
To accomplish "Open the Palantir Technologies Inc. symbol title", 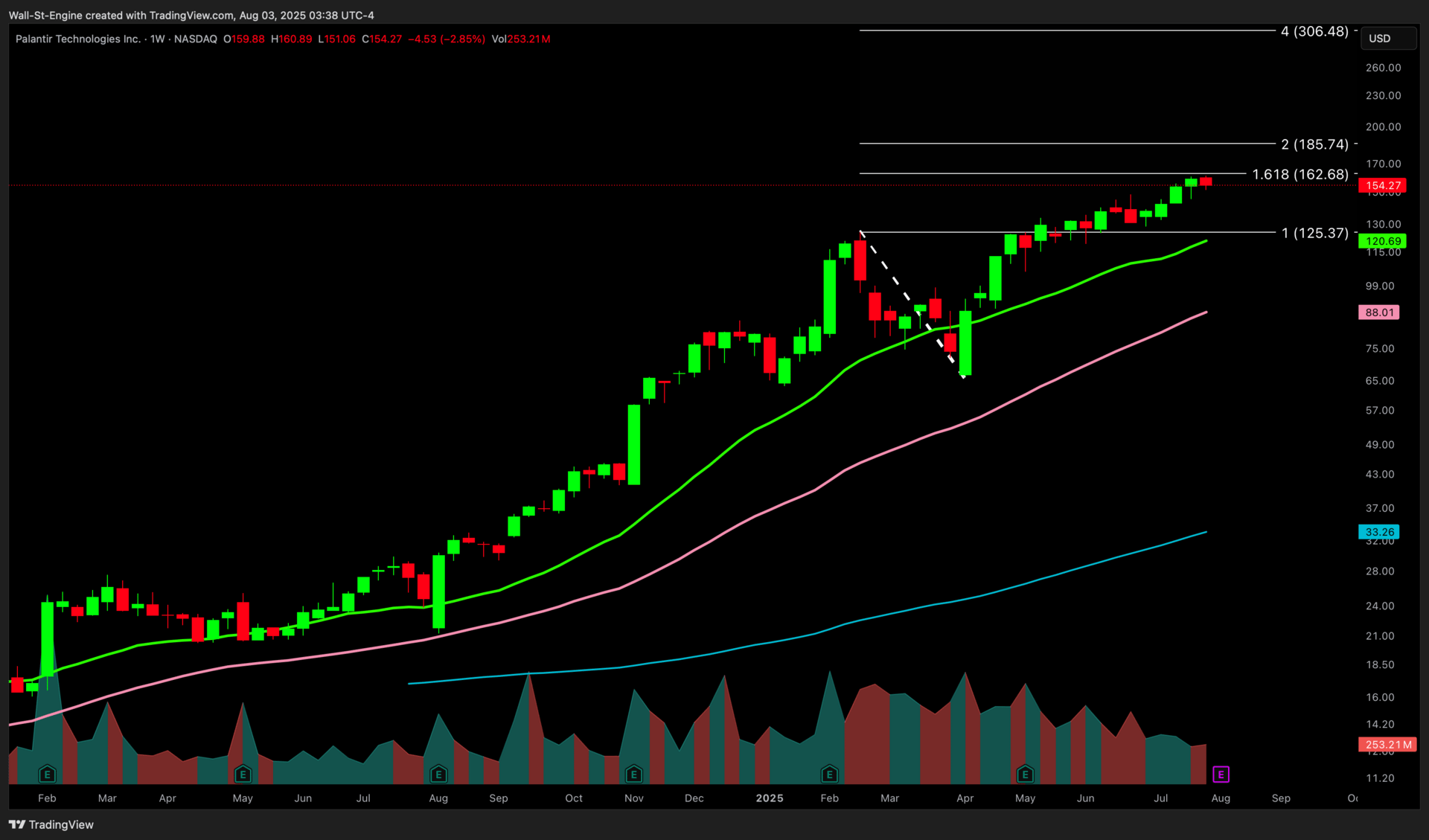I will (78, 39).
